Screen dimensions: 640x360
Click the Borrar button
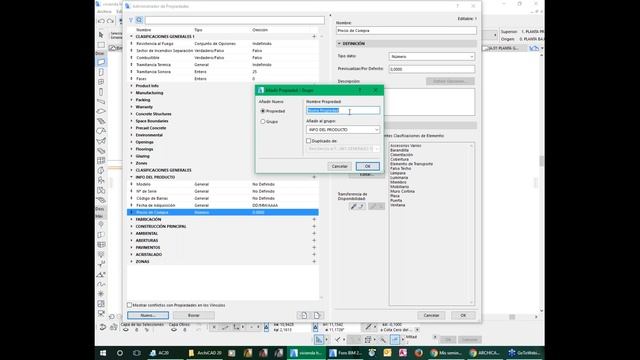tap(193, 315)
